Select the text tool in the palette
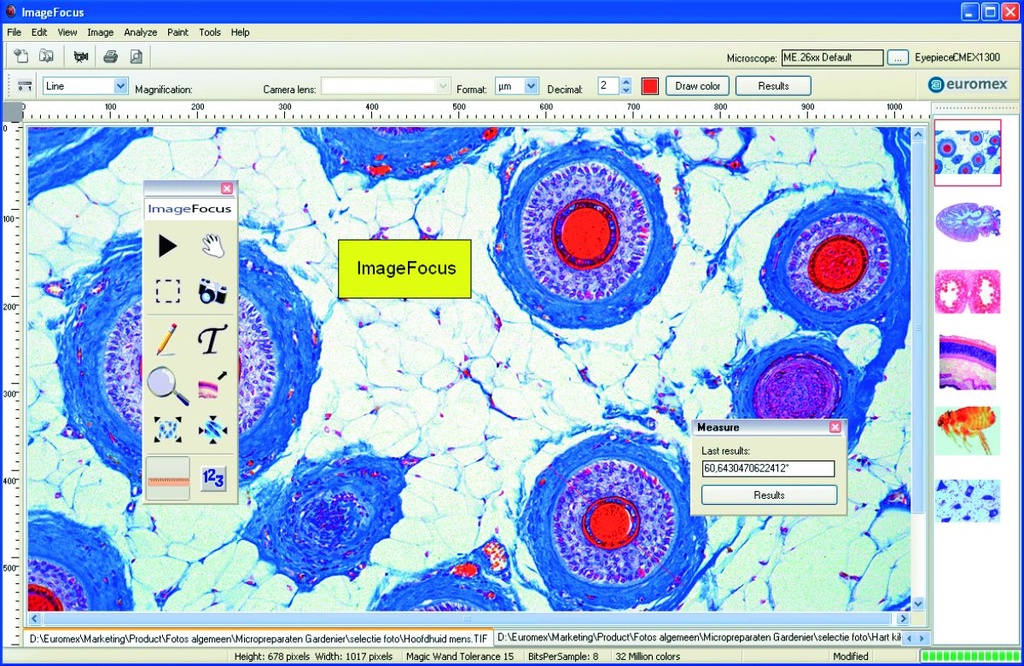Image resolution: width=1024 pixels, height=666 pixels. (x=212, y=340)
